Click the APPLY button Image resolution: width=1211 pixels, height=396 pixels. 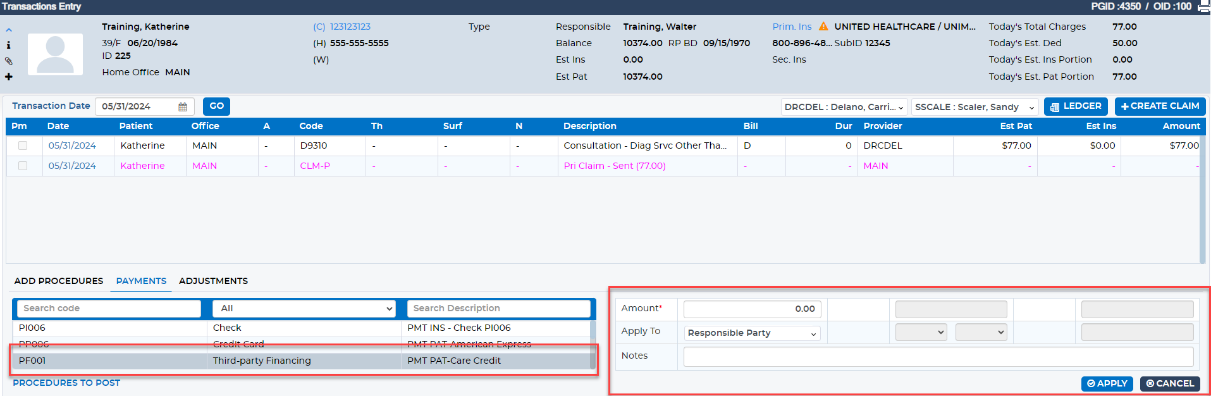click(x=1107, y=384)
